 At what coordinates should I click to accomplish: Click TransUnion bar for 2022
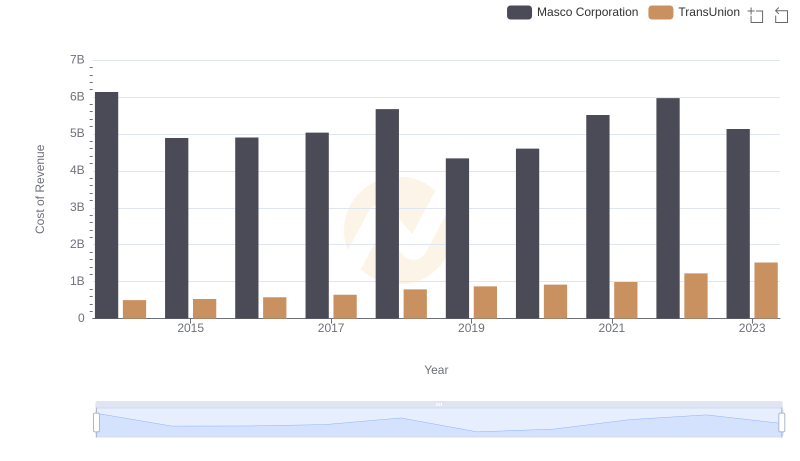(x=696, y=296)
